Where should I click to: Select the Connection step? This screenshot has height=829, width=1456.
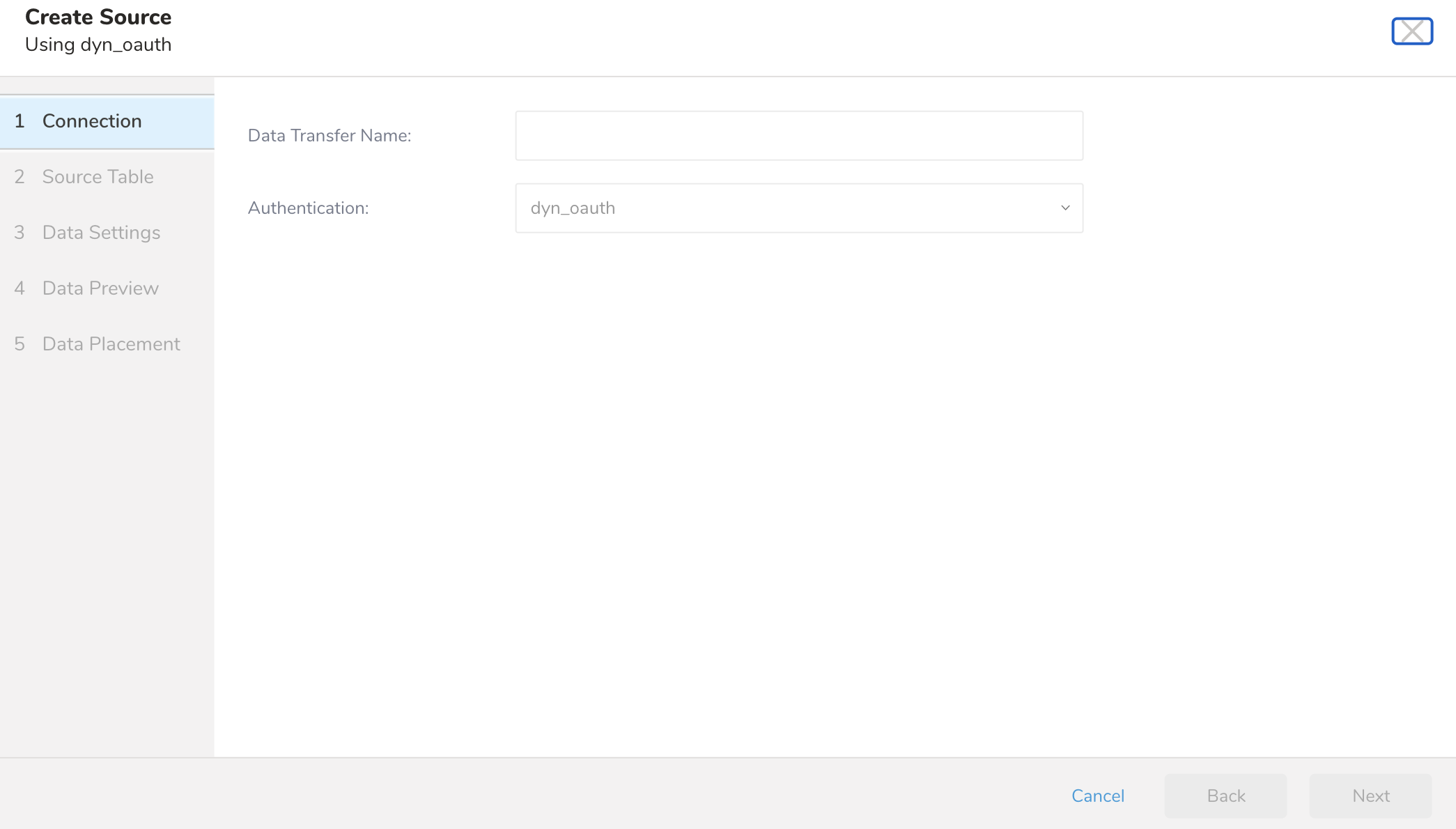coord(92,121)
